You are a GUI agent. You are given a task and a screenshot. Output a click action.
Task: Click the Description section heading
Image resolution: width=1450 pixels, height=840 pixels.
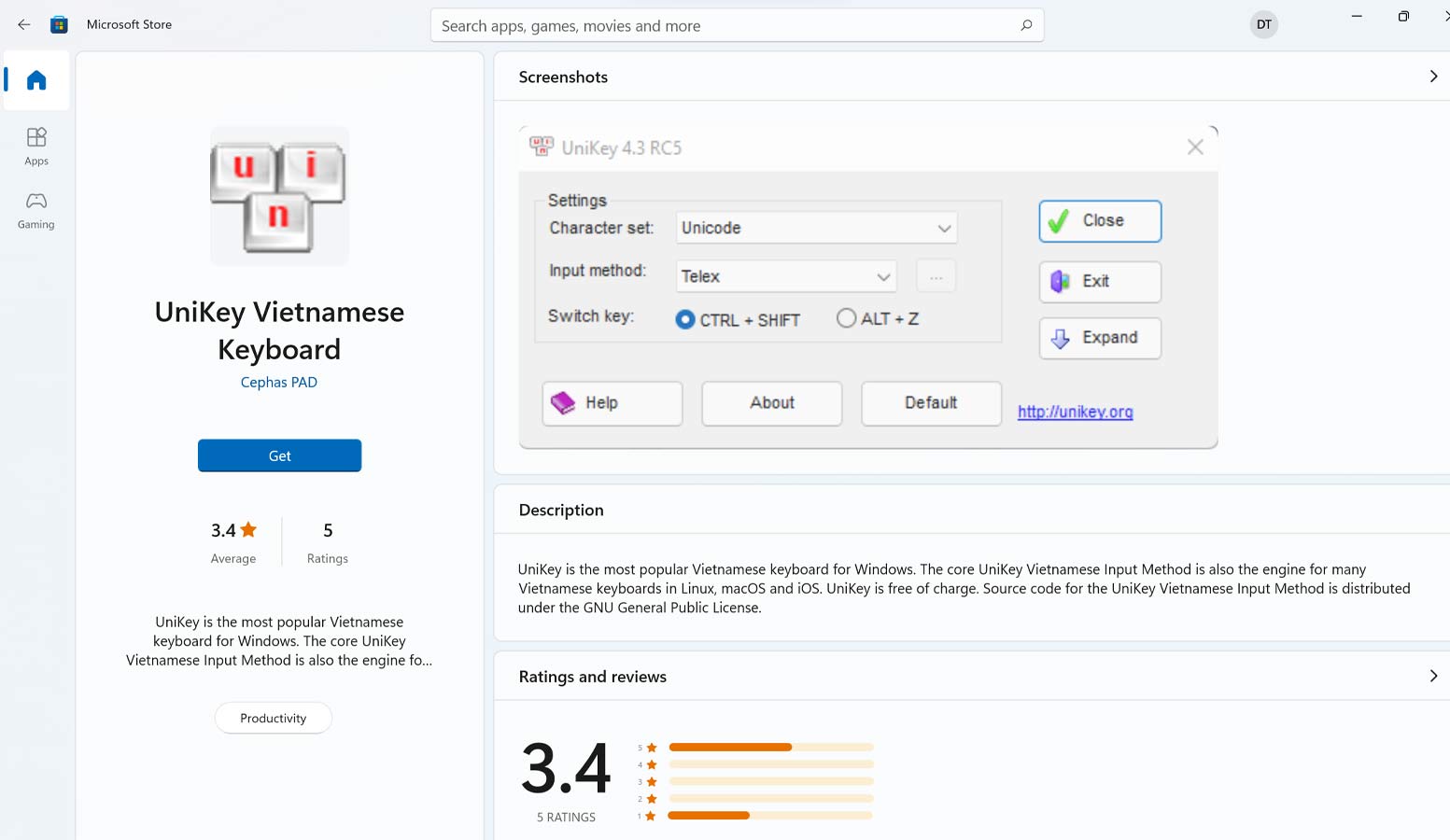click(x=561, y=511)
